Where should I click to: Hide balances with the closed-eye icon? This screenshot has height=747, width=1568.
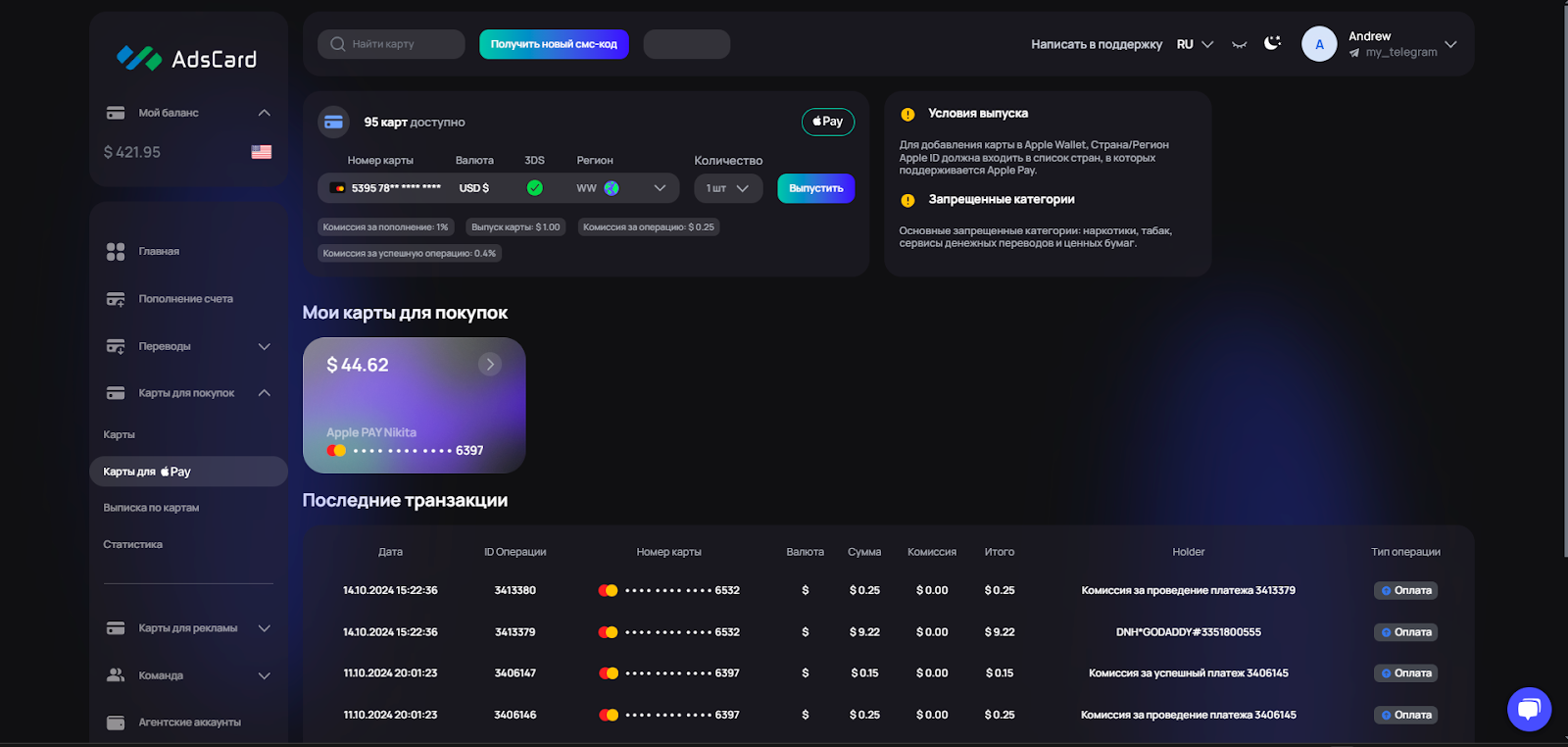pos(1240,44)
